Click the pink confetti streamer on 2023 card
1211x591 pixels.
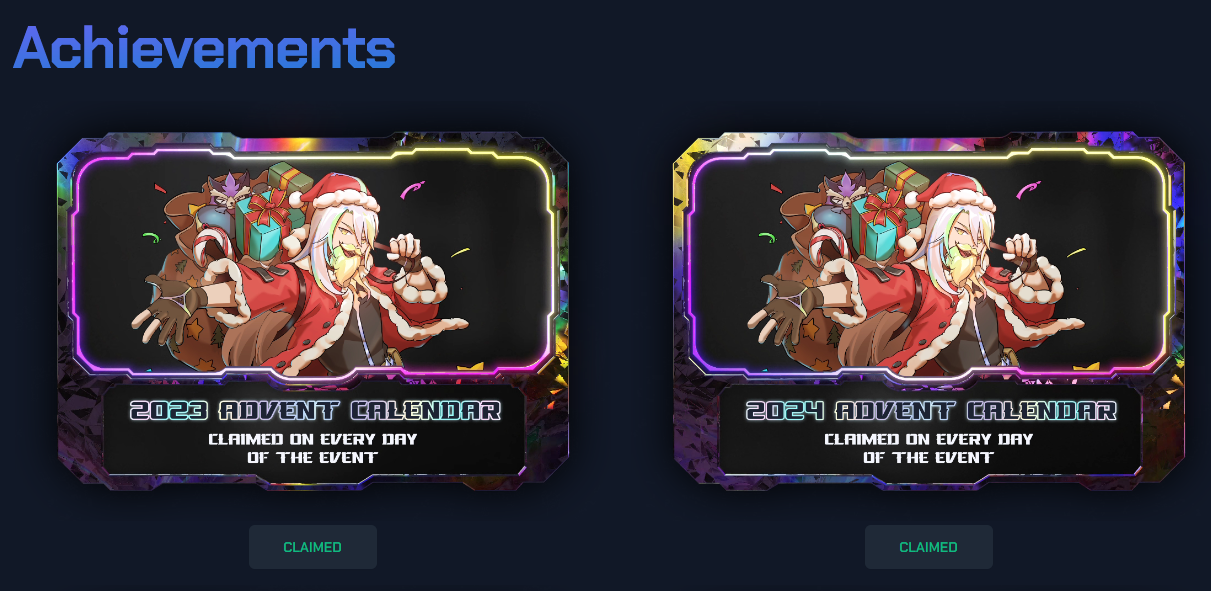[x=413, y=188]
